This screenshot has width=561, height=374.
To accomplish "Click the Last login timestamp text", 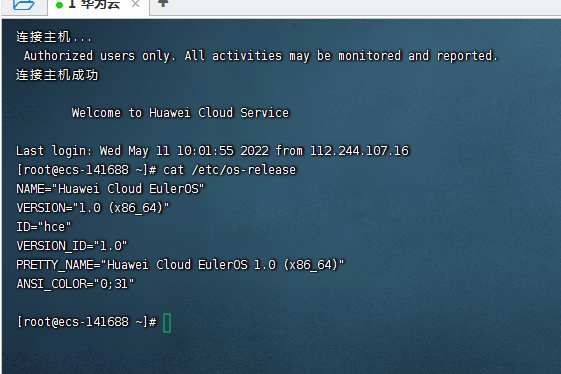I will 212,151.
